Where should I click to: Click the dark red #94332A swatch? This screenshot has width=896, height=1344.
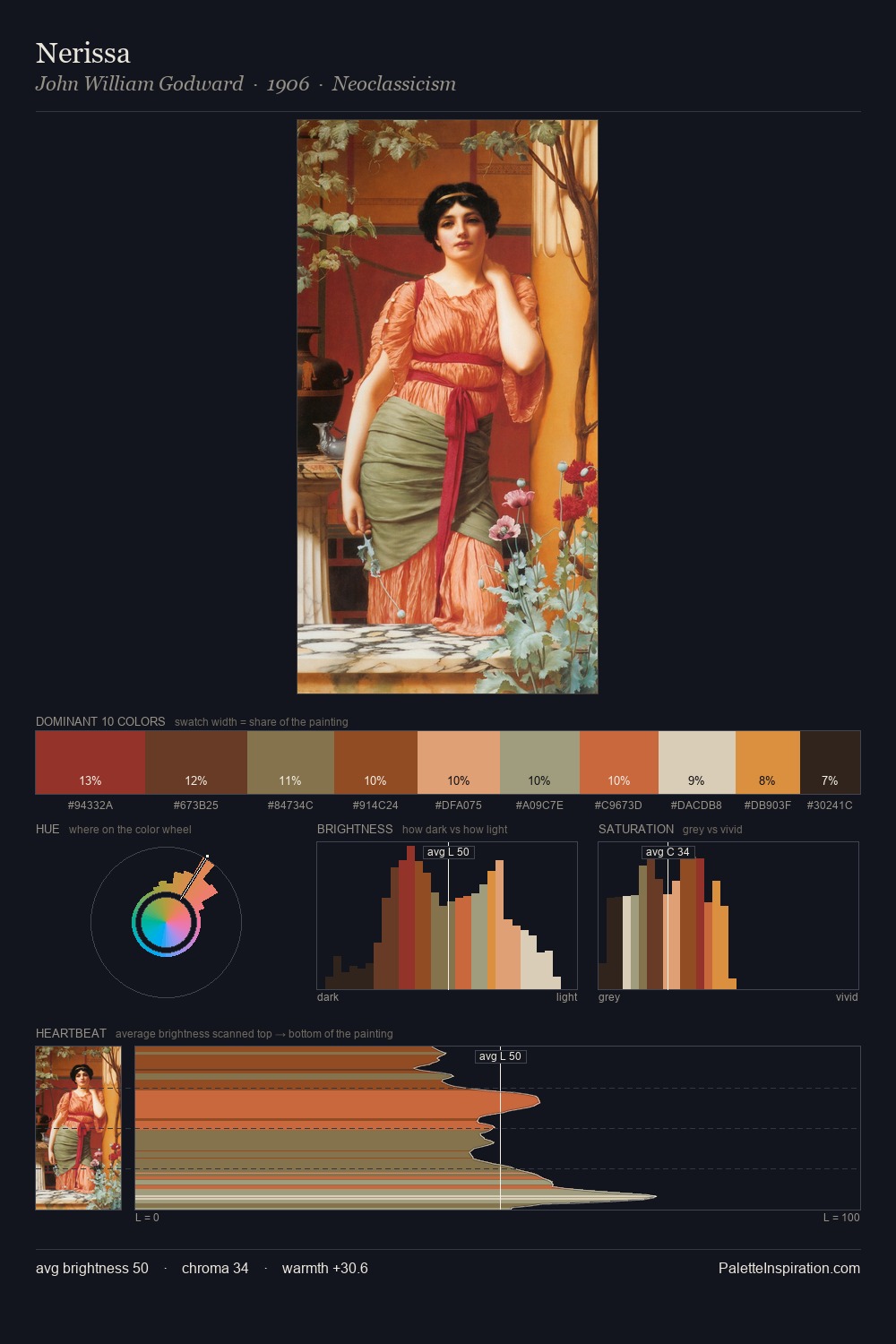tap(90, 762)
